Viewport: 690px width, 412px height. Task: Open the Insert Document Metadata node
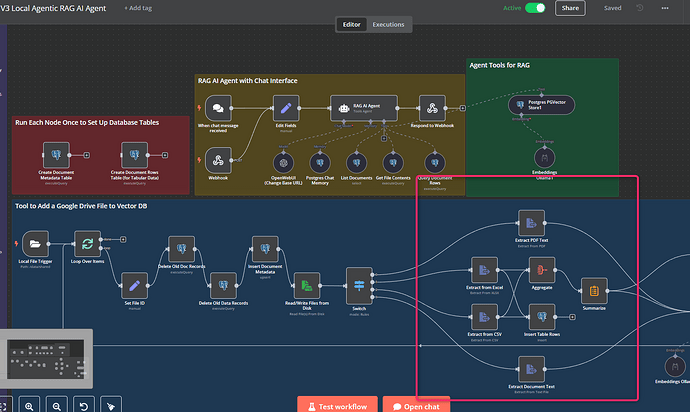pos(265,249)
